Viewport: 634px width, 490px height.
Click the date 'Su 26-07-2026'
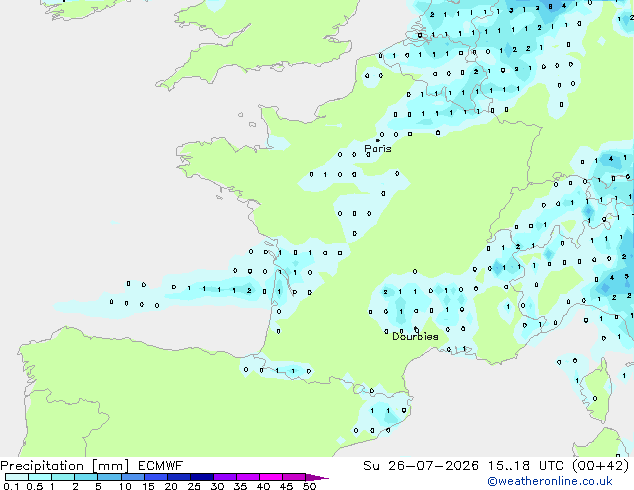(x=421, y=466)
